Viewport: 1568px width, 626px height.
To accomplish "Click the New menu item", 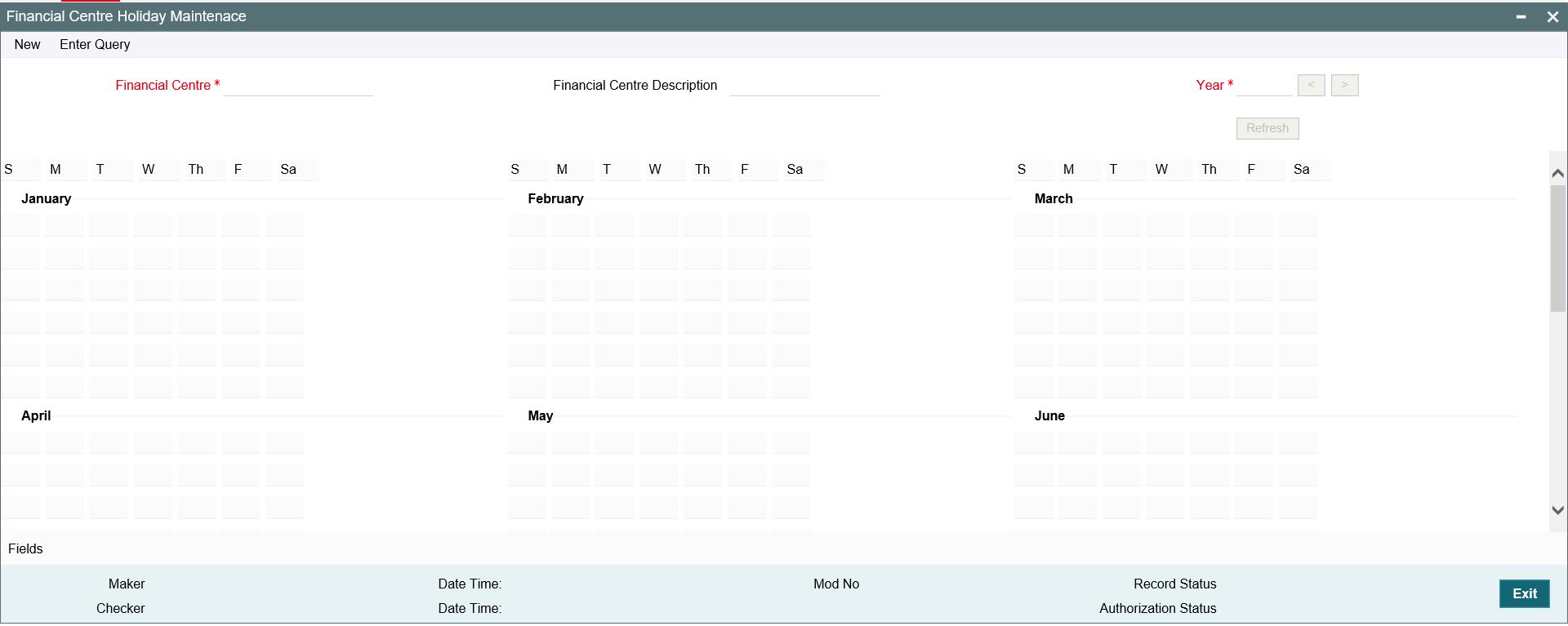I will coord(27,45).
